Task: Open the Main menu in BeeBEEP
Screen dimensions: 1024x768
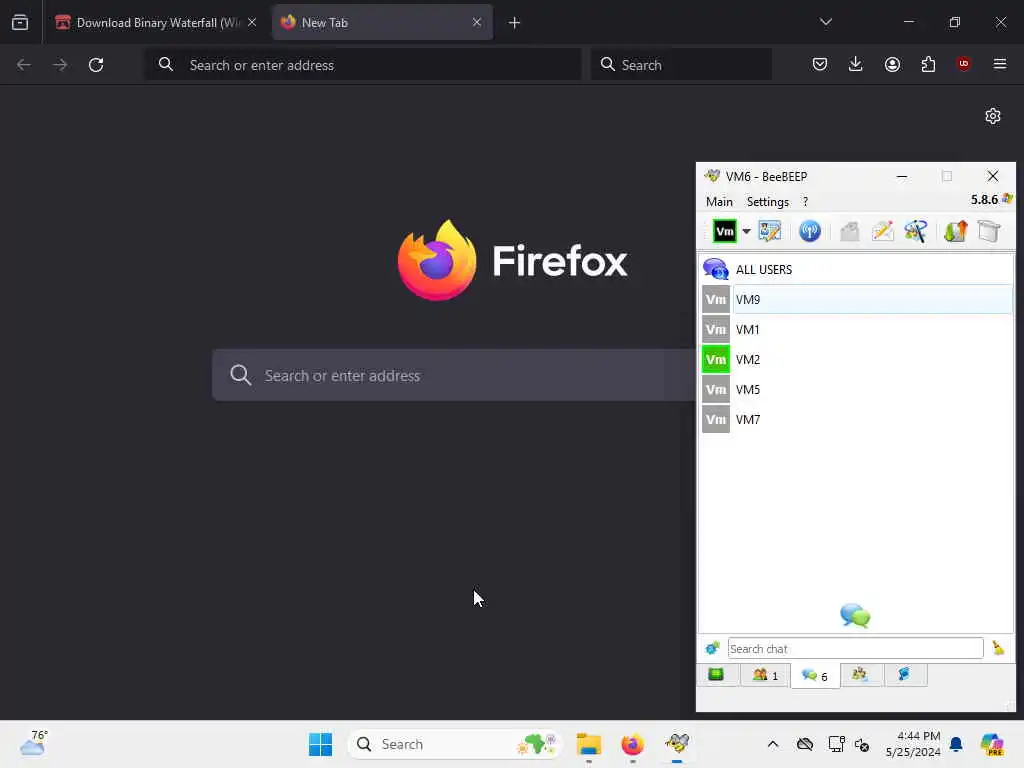Action: (719, 202)
